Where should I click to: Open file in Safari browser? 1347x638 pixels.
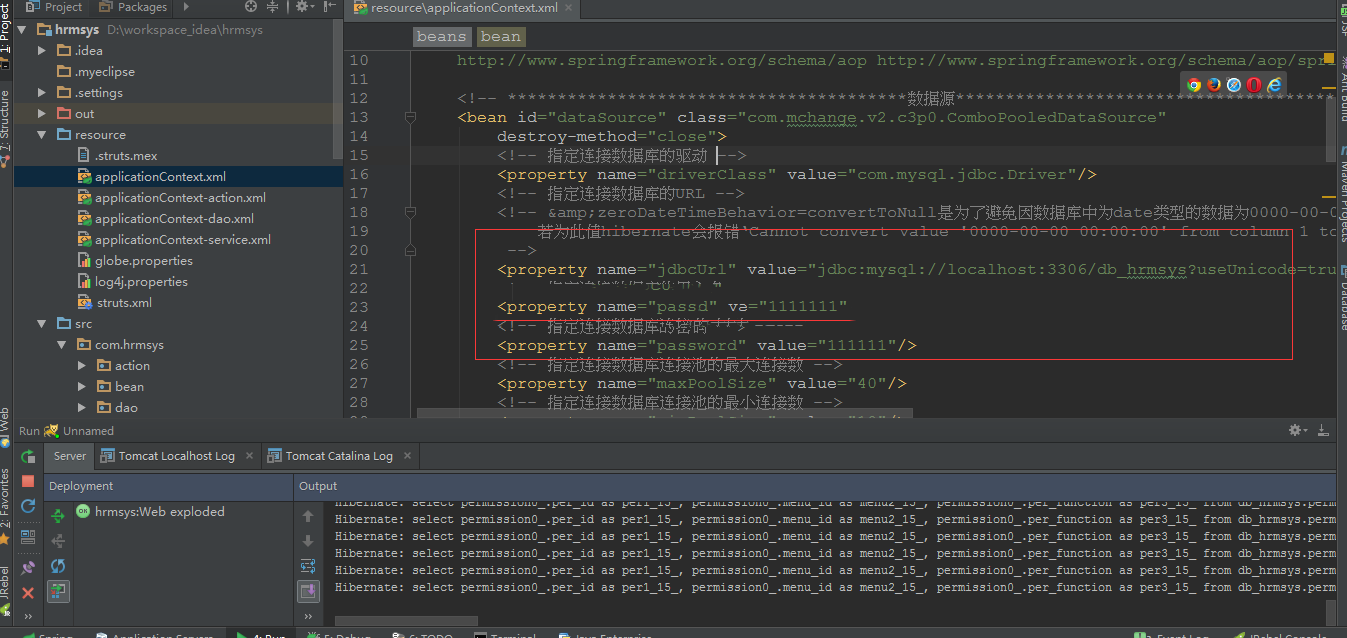pyautogui.click(x=1233, y=85)
